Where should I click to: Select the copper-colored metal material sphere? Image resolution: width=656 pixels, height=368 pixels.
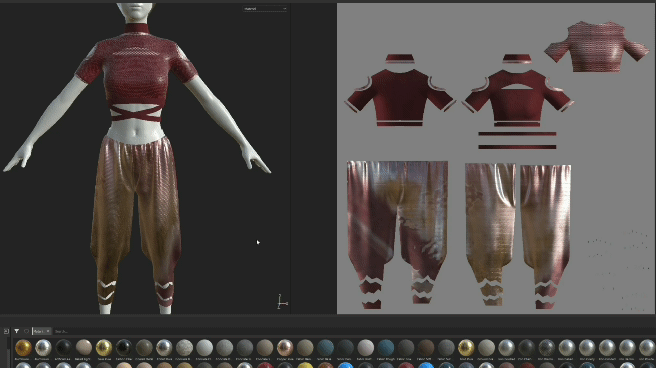click(285, 348)
